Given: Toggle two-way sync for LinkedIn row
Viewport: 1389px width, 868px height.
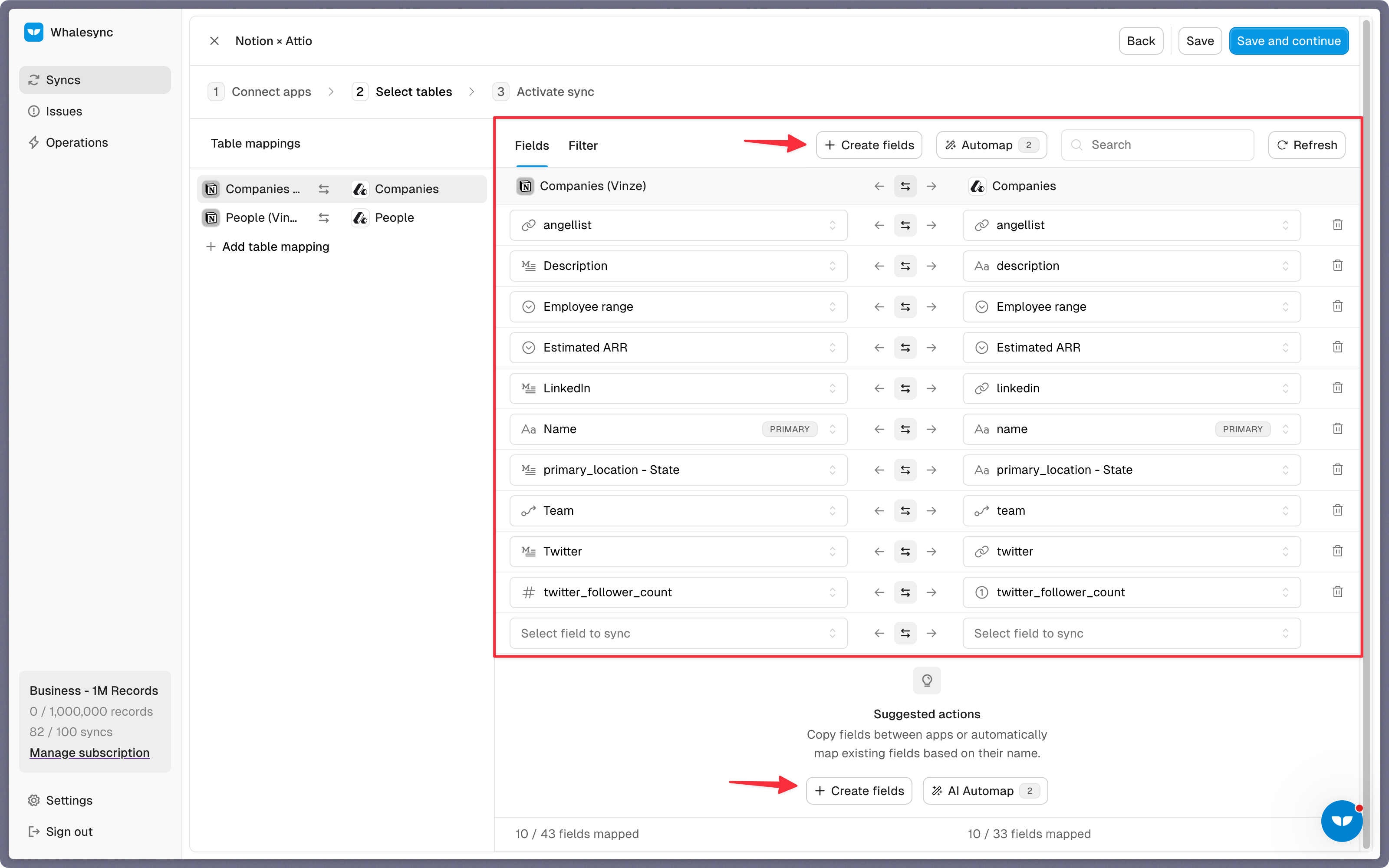Looking at the screenshot, I should pos(905,388).
